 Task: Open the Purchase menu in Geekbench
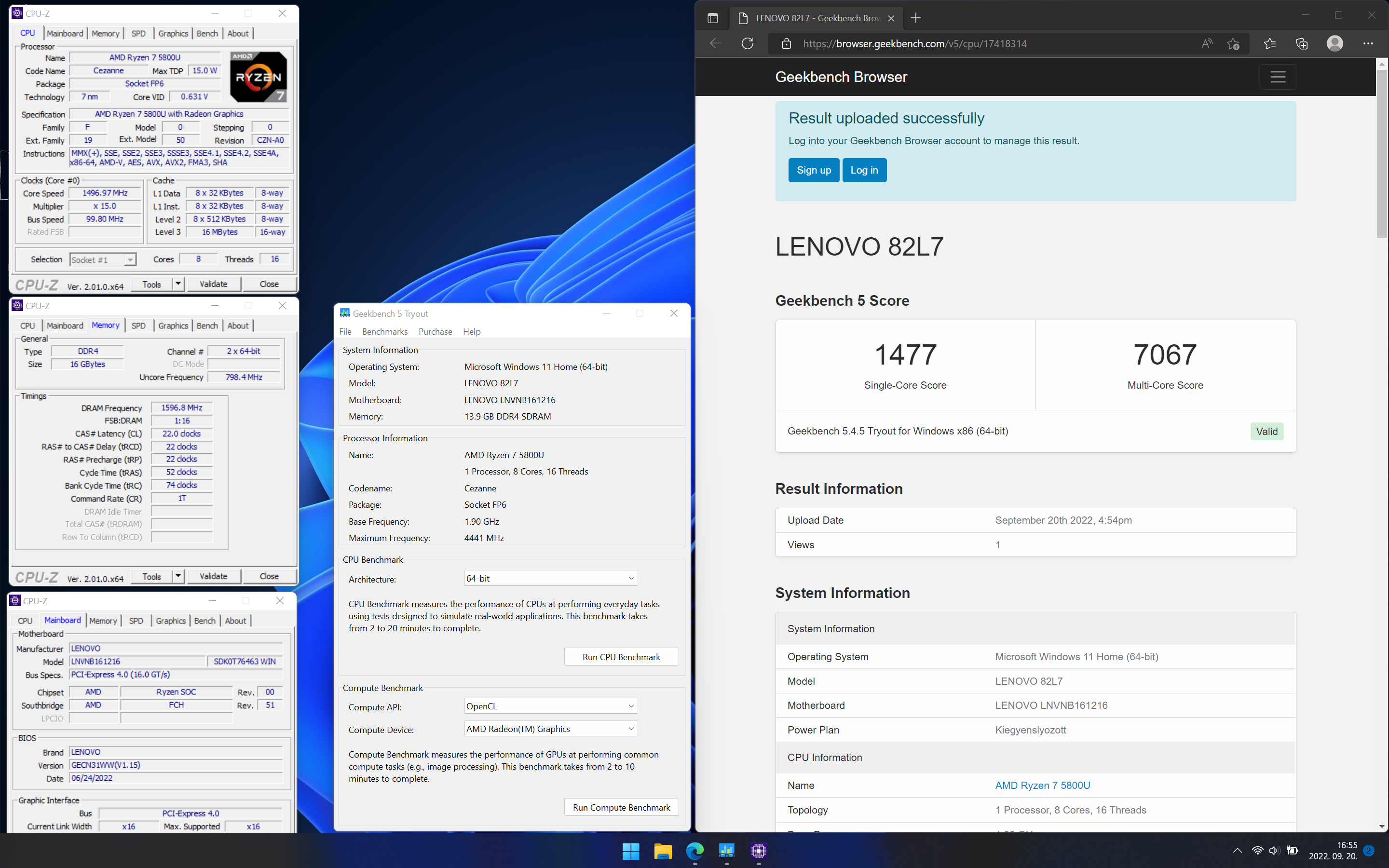click(x=435, y=331)
